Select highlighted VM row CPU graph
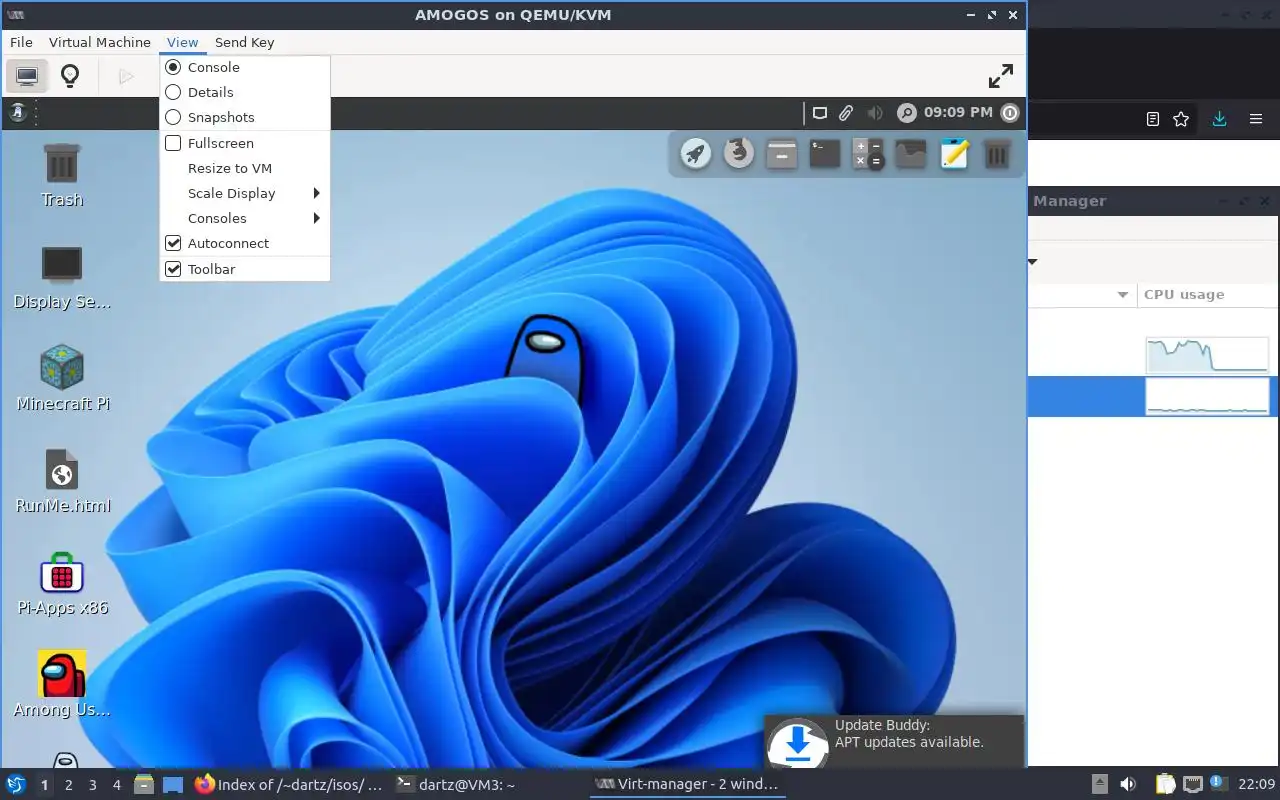This screenshot has width=1280, height=800. pyautogui.click(x=1207, y=397)
